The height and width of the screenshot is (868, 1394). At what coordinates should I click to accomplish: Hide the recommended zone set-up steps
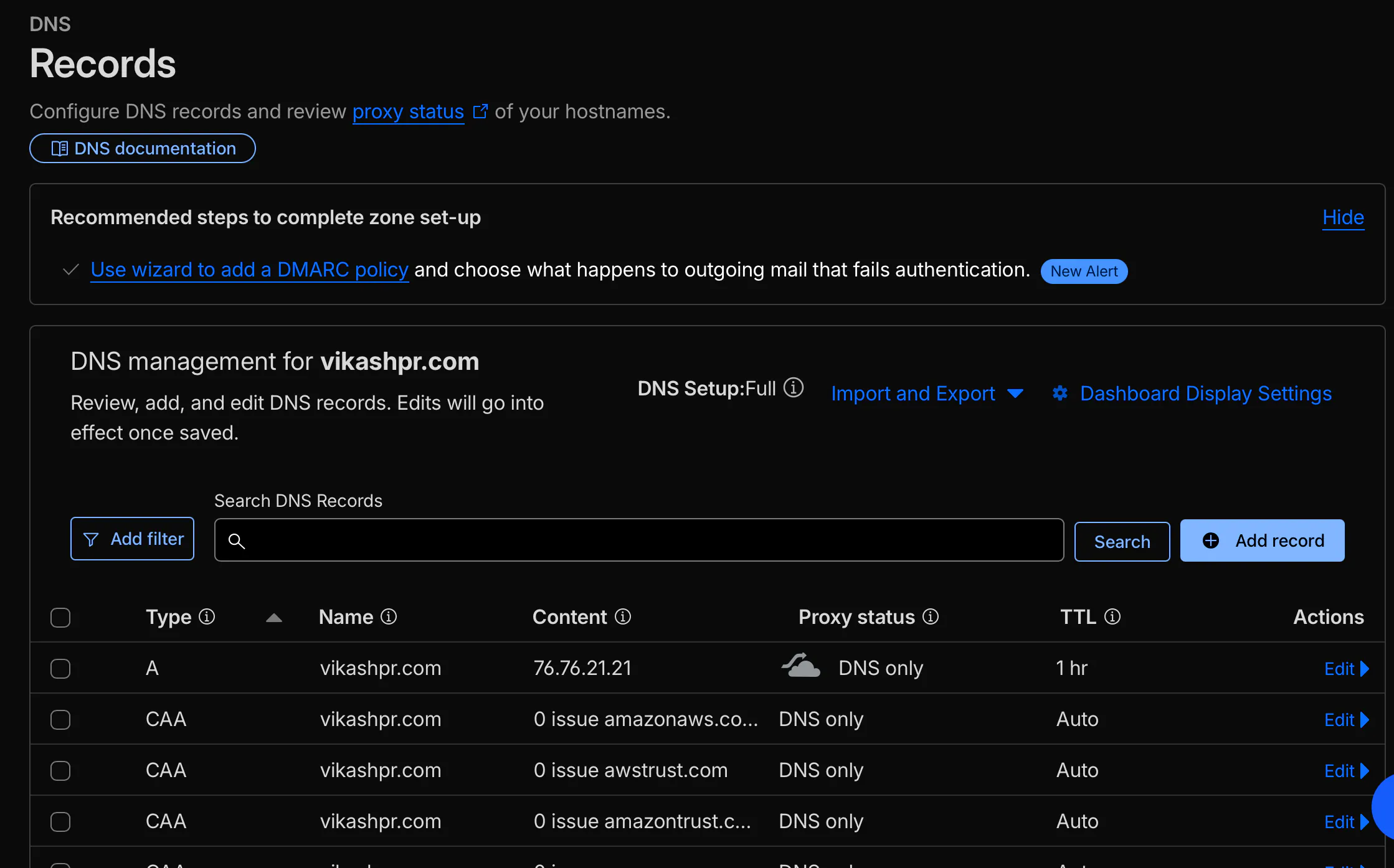pyautogui.click(x=1343, y=218)
